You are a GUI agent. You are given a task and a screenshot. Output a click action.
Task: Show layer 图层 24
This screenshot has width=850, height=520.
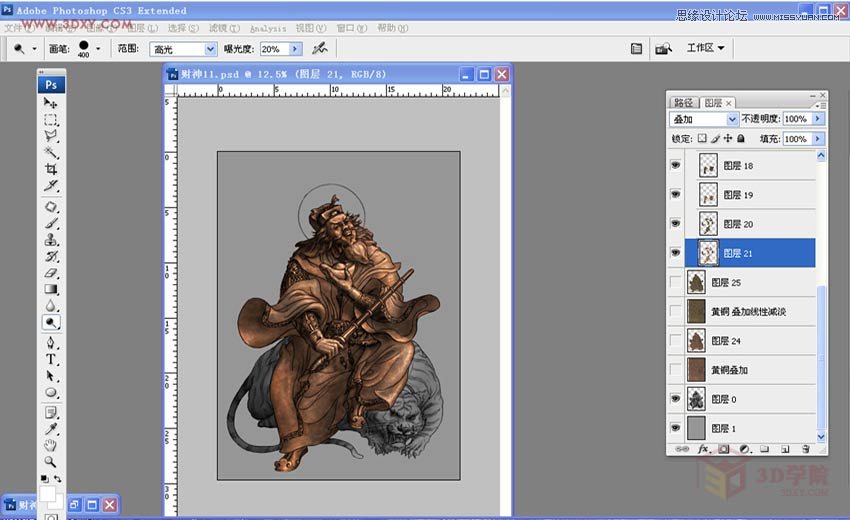click(x=675, y=341)
